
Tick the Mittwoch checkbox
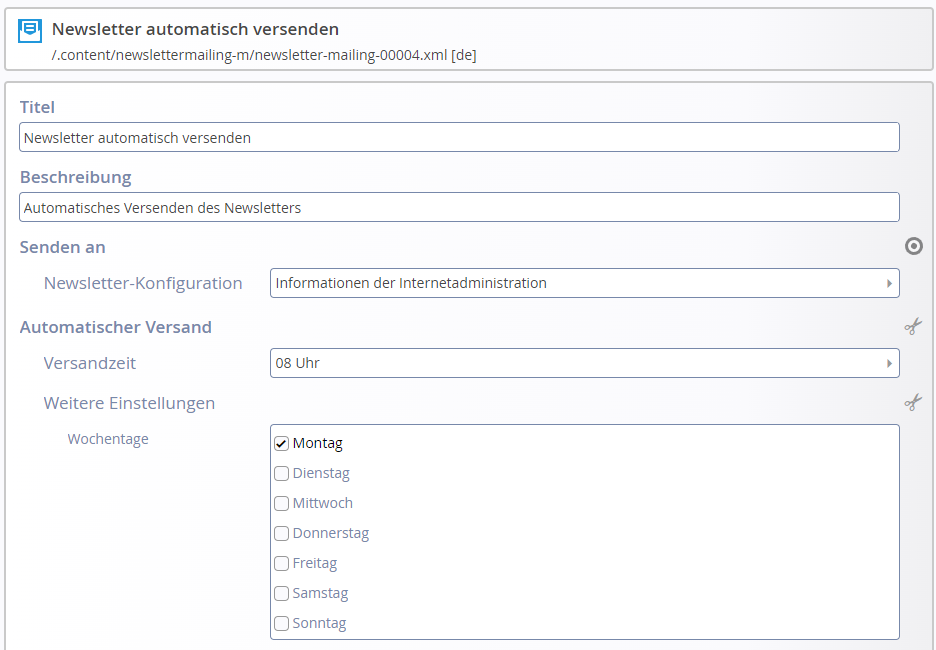(x=281, y=503)
